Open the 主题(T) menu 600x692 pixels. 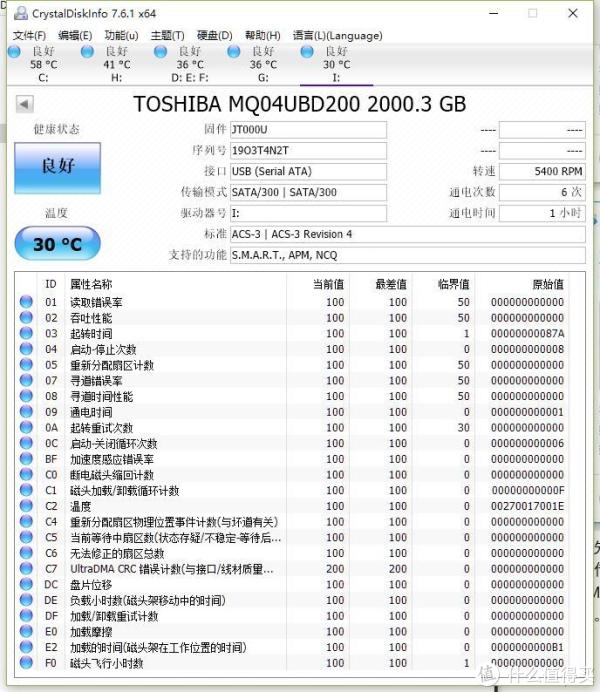pos(168,36)
